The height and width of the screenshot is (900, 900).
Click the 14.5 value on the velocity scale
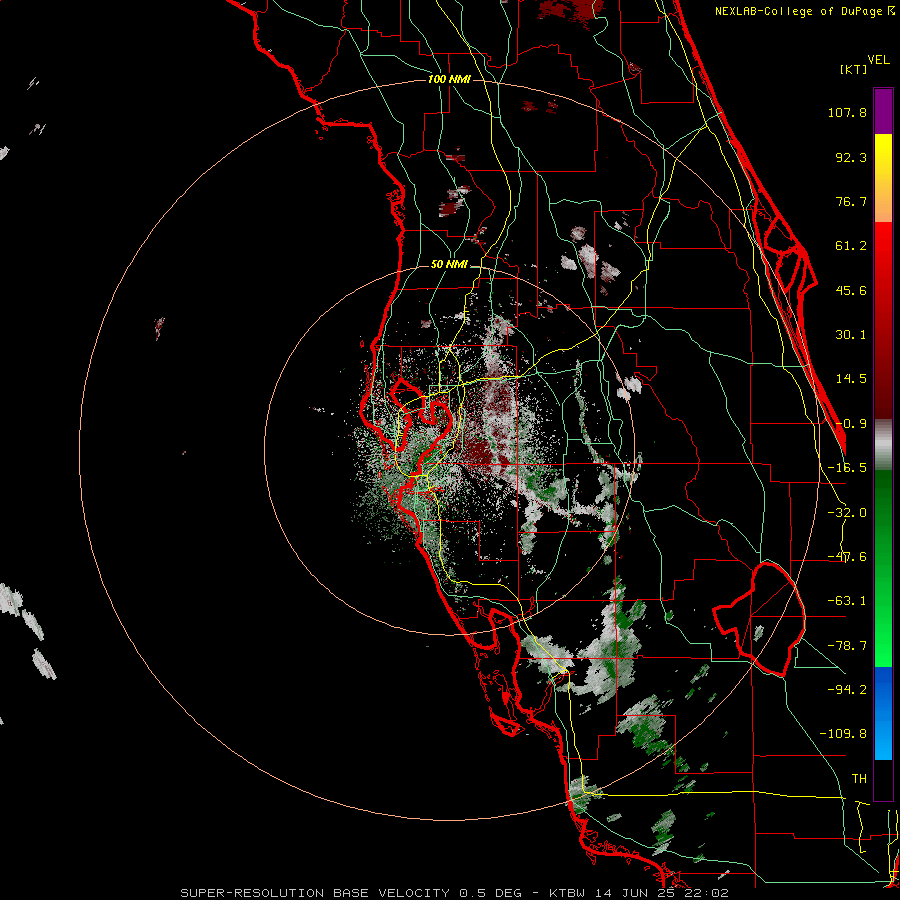851,379
